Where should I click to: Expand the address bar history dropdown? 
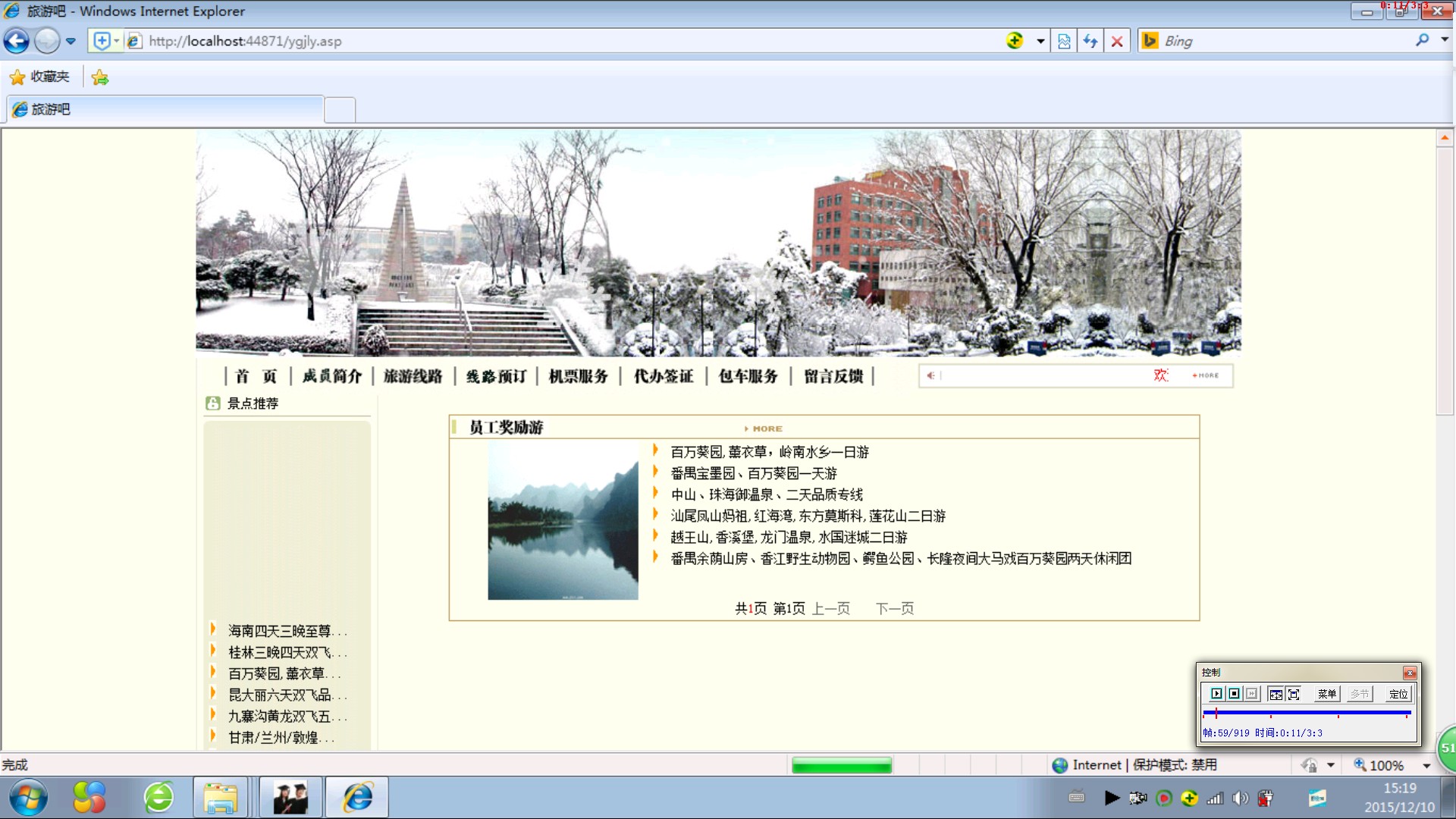pos(1040,41)
